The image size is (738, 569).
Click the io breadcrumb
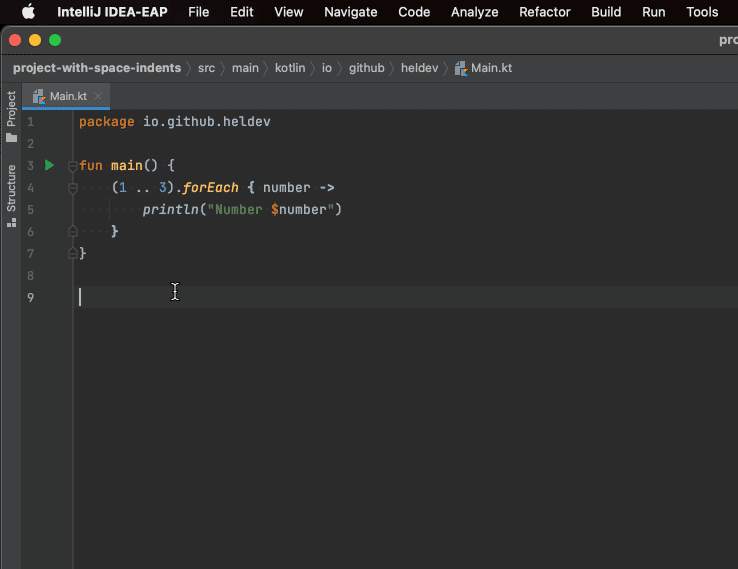click(x=327, y=68)
